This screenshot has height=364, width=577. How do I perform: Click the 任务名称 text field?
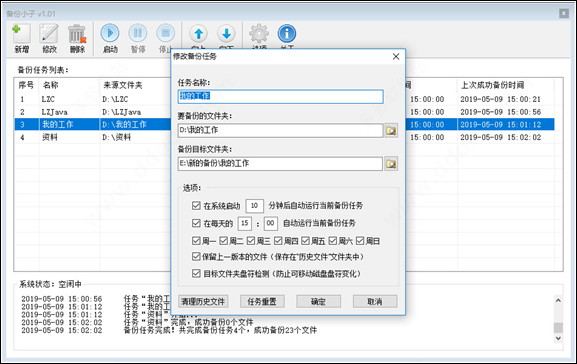[x=280, y=96]
